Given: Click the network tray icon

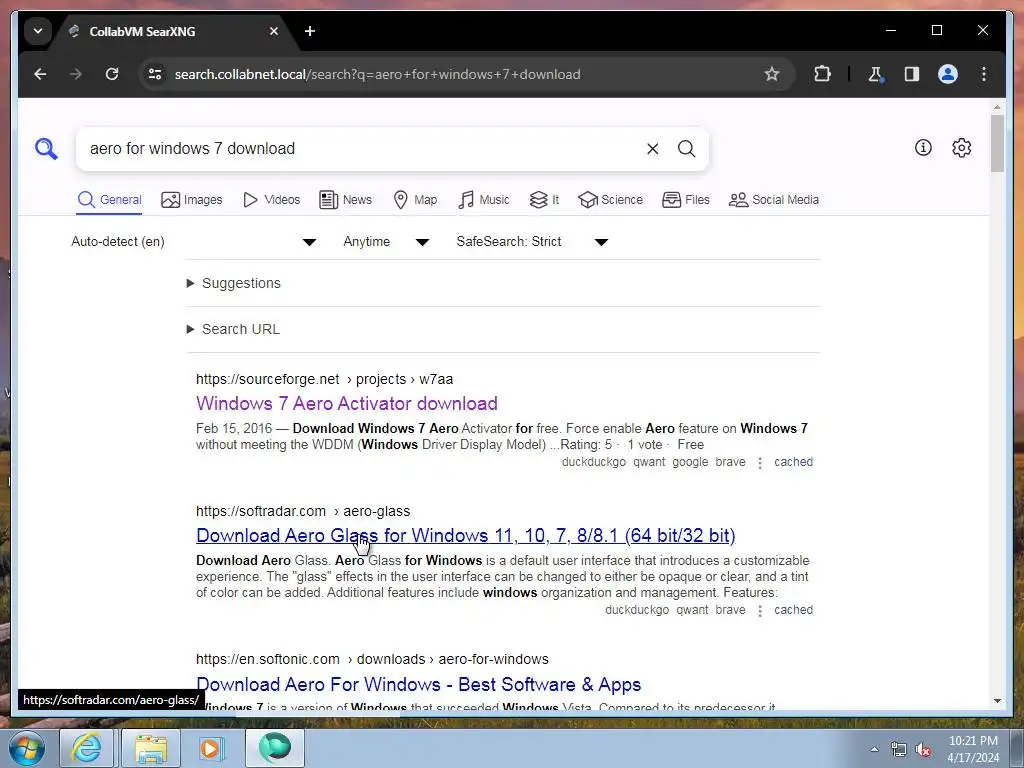Looking at the screenshot, I should (x=899, y=749).
